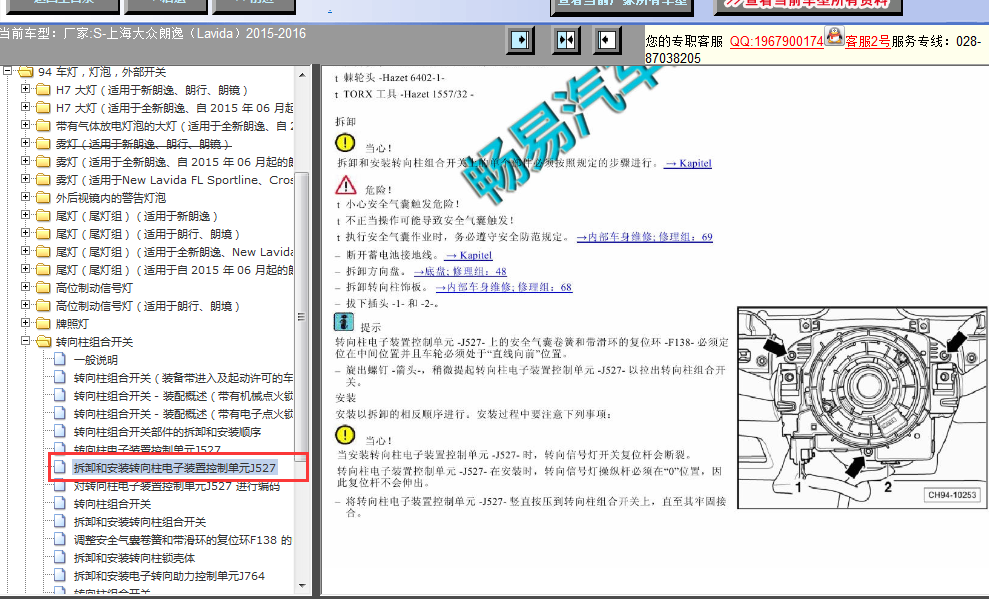Click the tree panel scroll-up arrow
This screenshot has height=599, width=989.
tap(301, 74)
